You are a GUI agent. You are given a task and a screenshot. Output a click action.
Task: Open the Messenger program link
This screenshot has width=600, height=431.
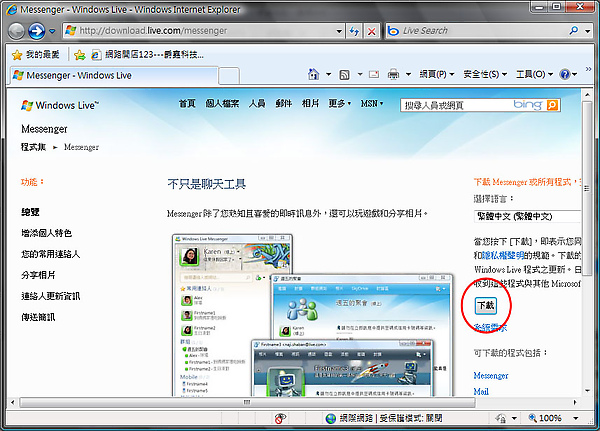pos(491,375)
